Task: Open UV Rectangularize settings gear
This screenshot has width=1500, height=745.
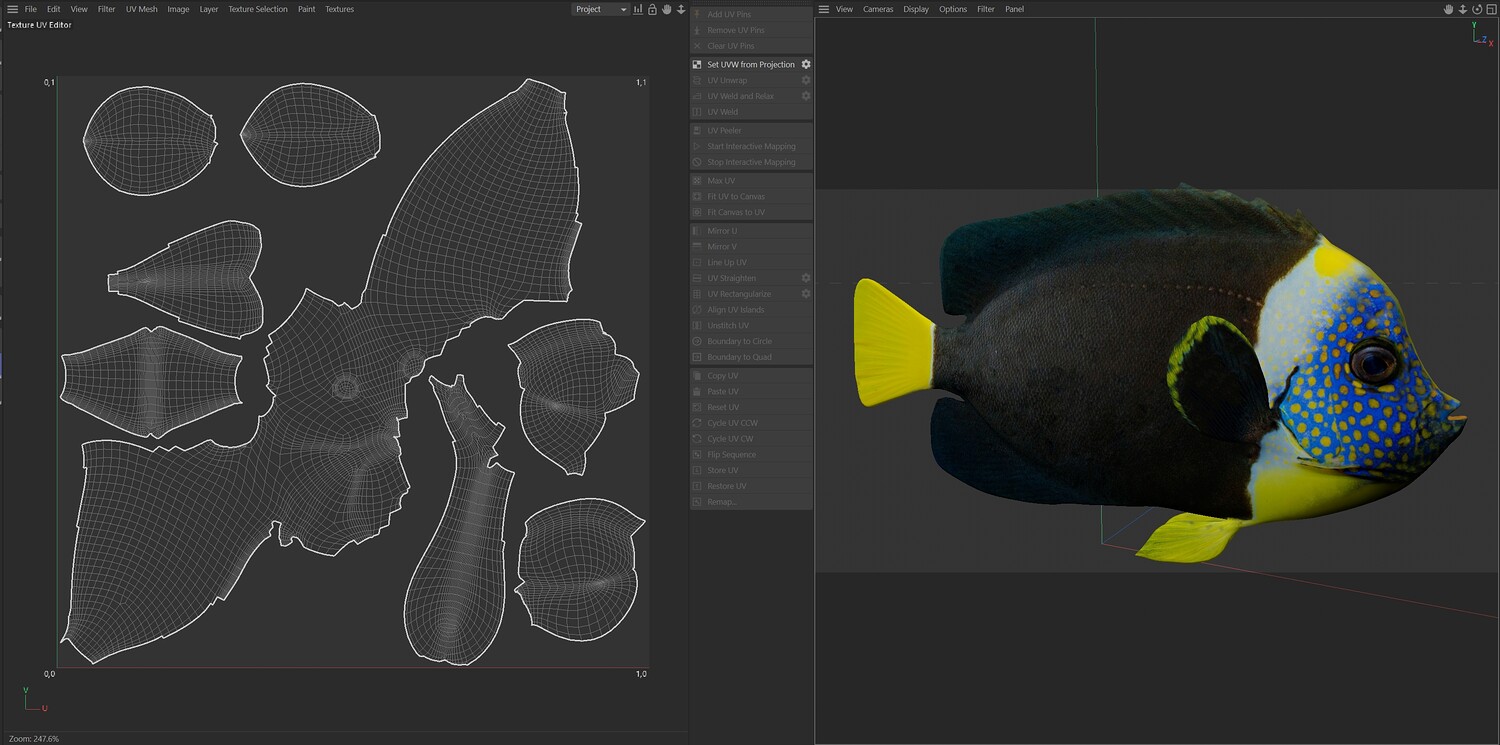Action: [806, 294]
